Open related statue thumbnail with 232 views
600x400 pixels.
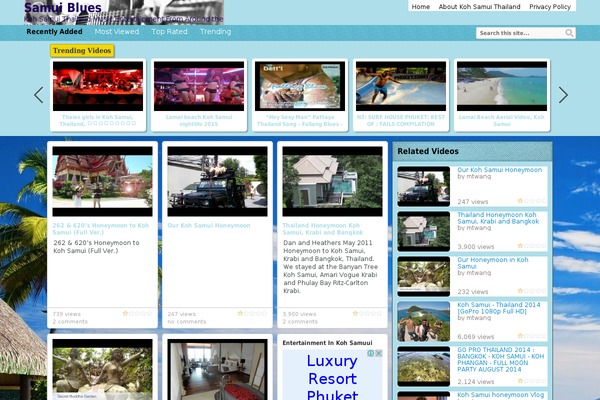coord(424,276)
